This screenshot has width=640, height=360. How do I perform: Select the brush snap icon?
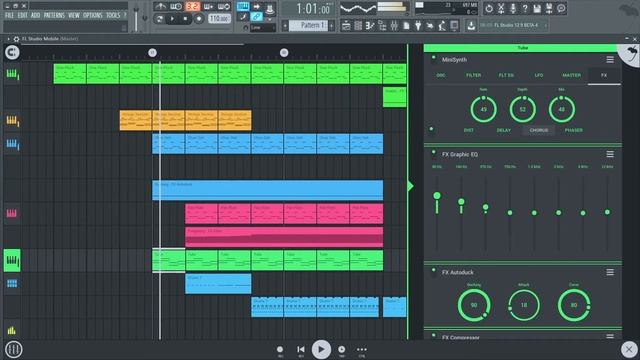[243, 17]
